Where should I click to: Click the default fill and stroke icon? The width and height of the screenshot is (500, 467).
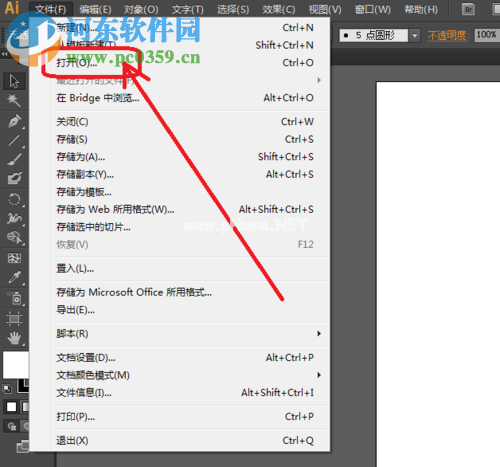point(7,389)
